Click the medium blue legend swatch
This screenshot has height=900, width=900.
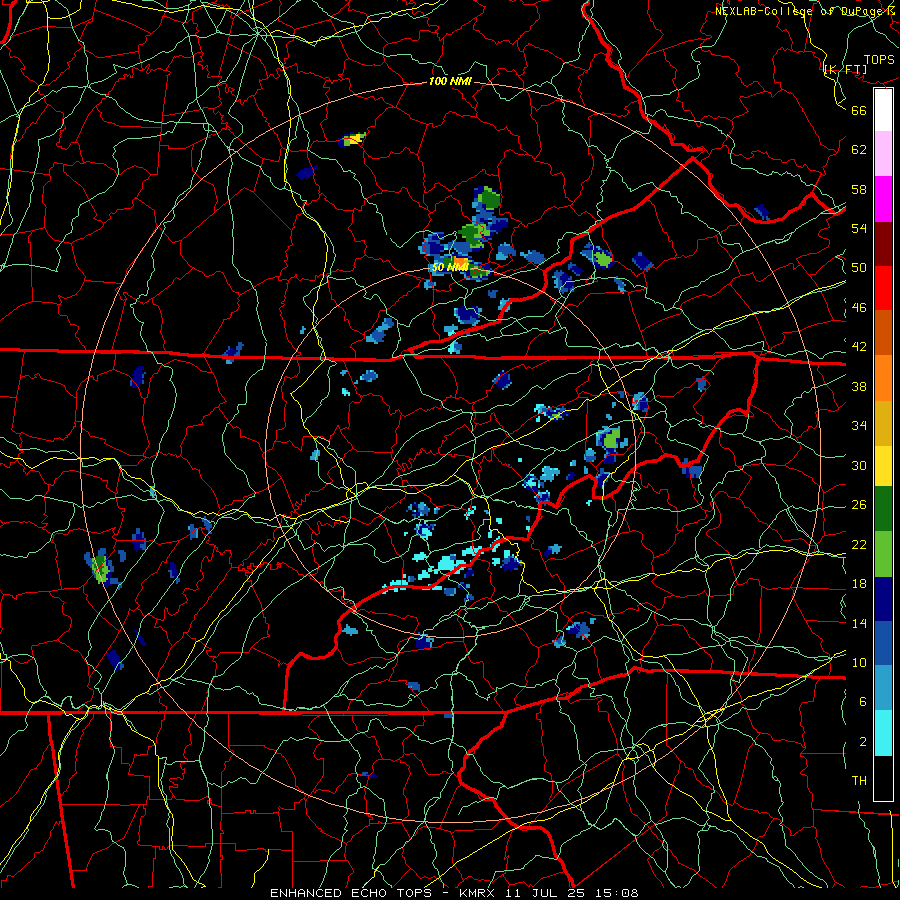click(883, 643)
